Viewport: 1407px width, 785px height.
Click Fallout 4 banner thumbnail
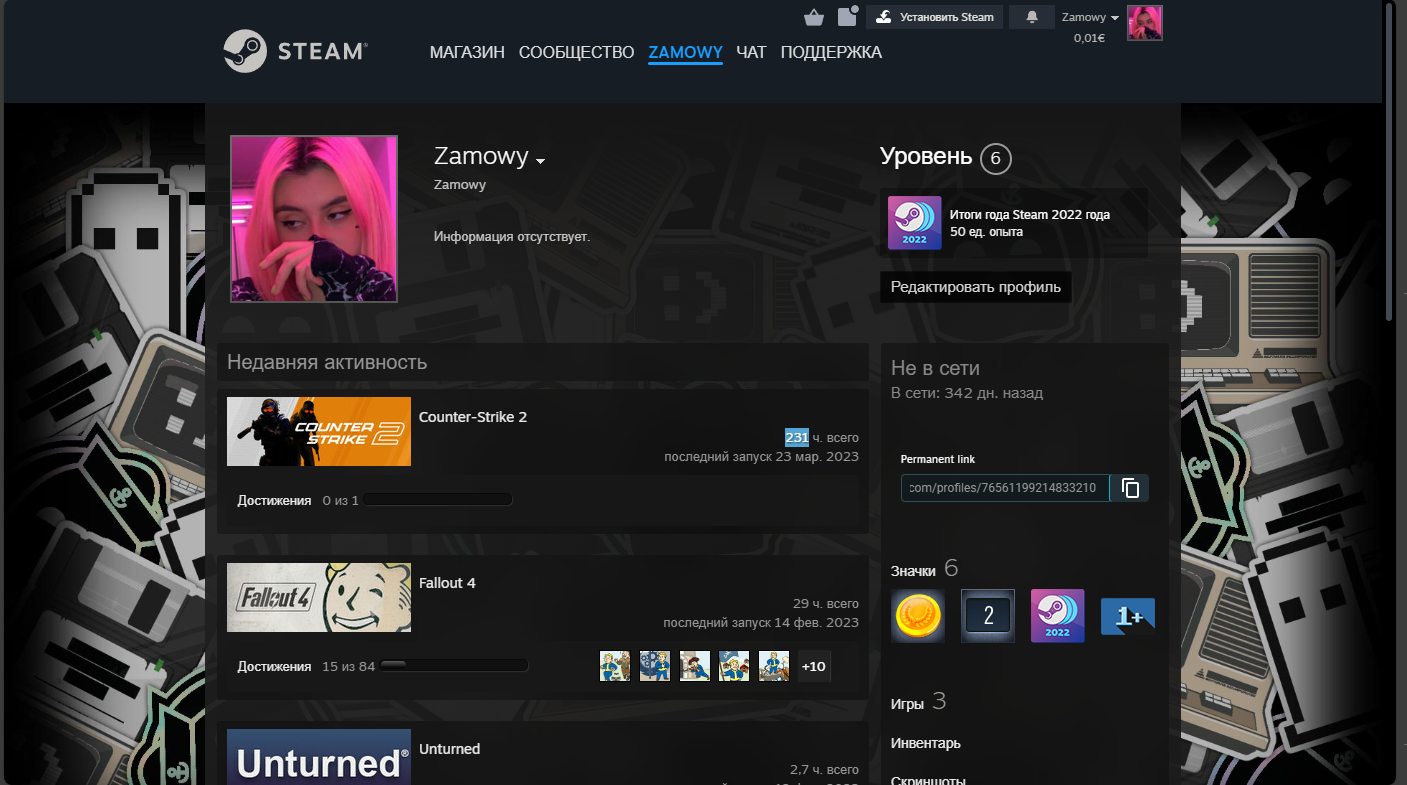(x=319, y=597)
